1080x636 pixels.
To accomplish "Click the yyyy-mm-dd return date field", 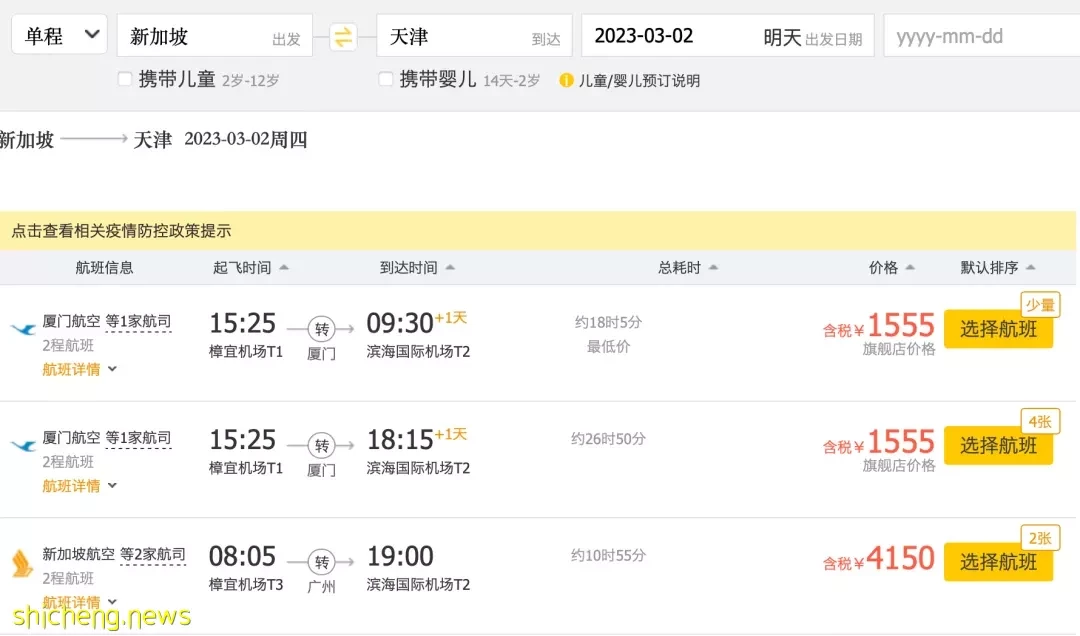I will pyautogui.click(x=982, y=35).
